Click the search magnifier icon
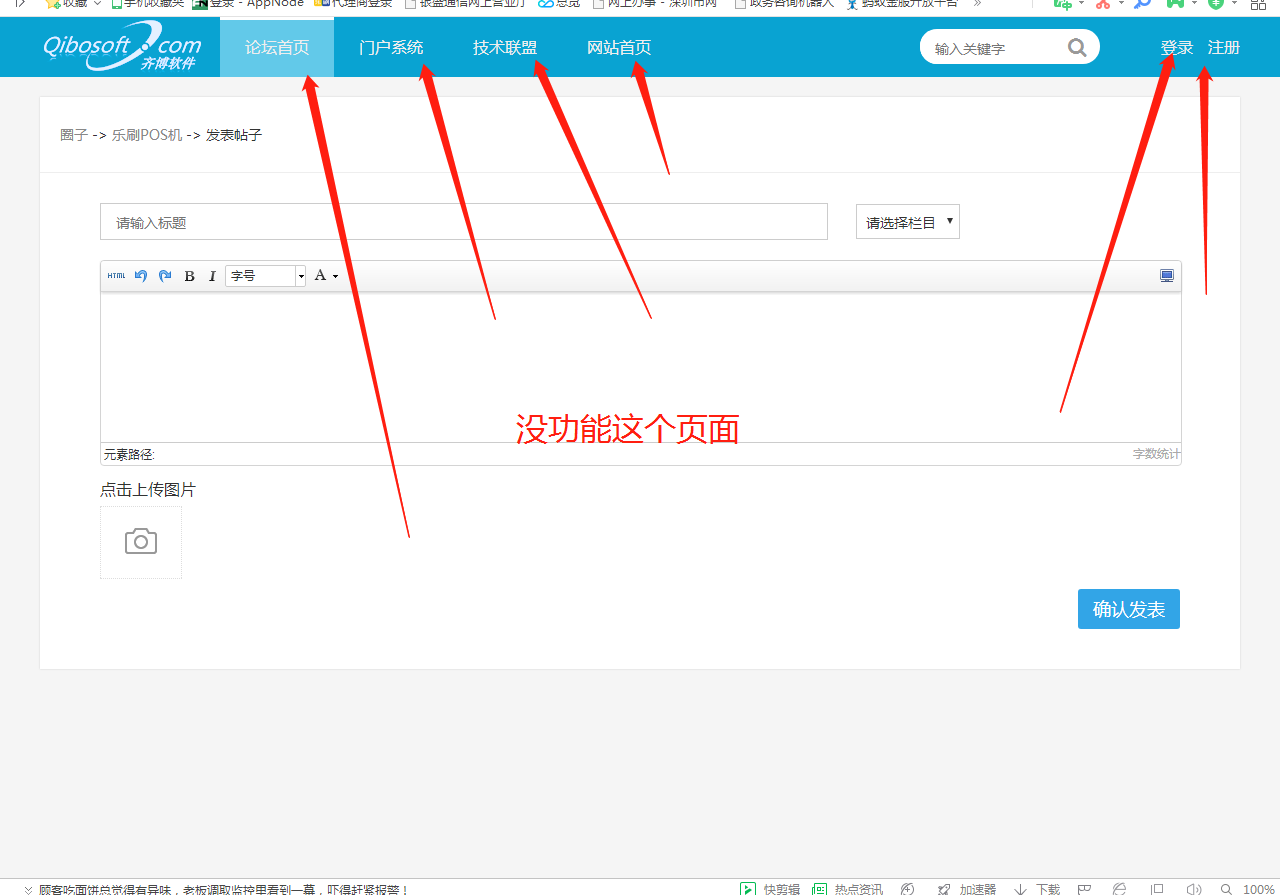Viewport: 1280px width, 895px height. click(1077, 47)
